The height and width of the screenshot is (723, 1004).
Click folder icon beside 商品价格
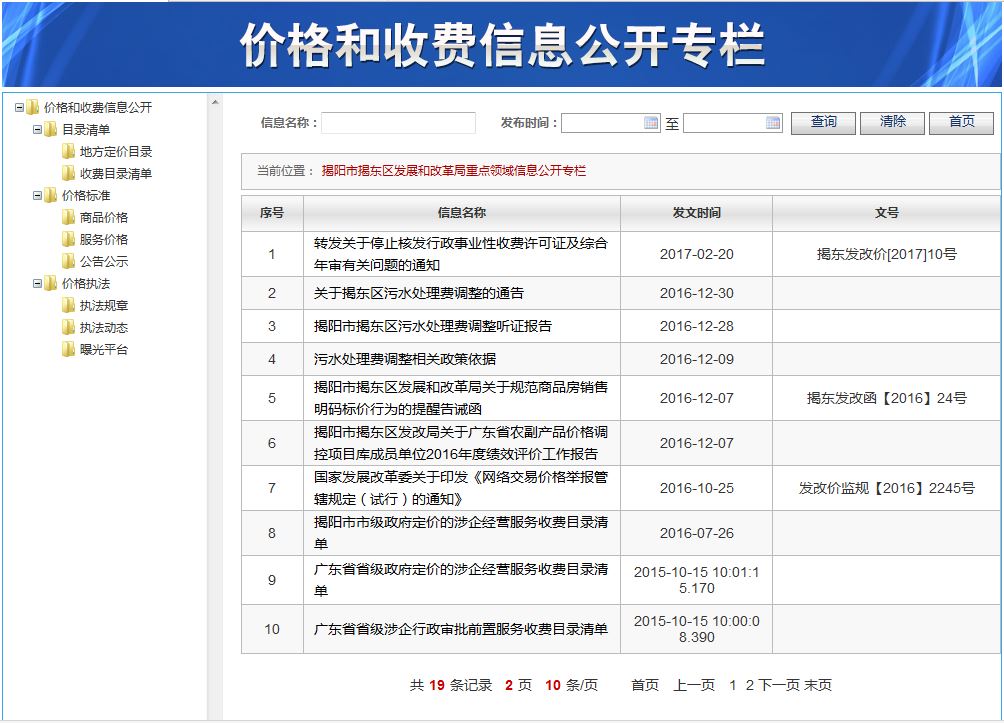pyautogui.click(x=69, y=217)
